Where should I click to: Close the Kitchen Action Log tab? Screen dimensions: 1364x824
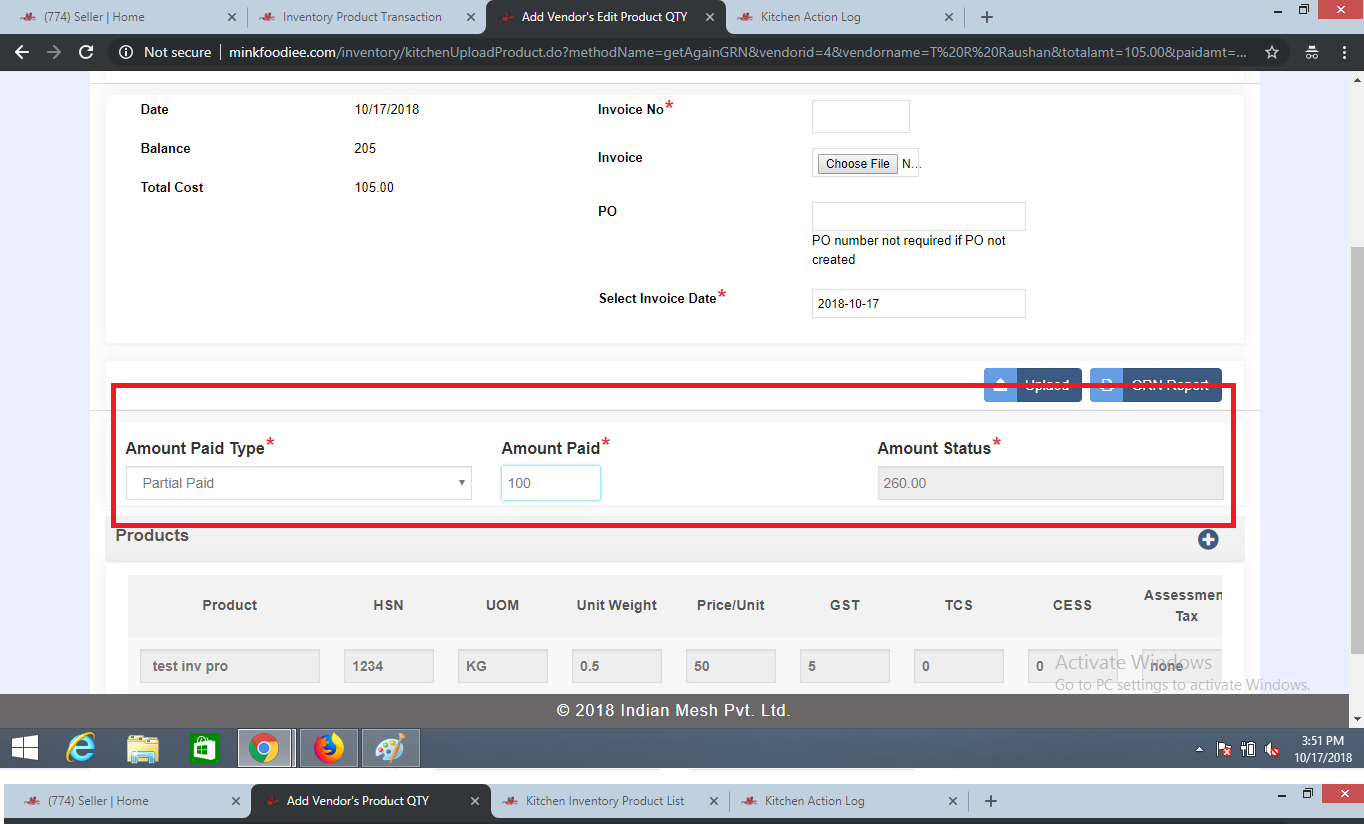click(x=949, y=17)
